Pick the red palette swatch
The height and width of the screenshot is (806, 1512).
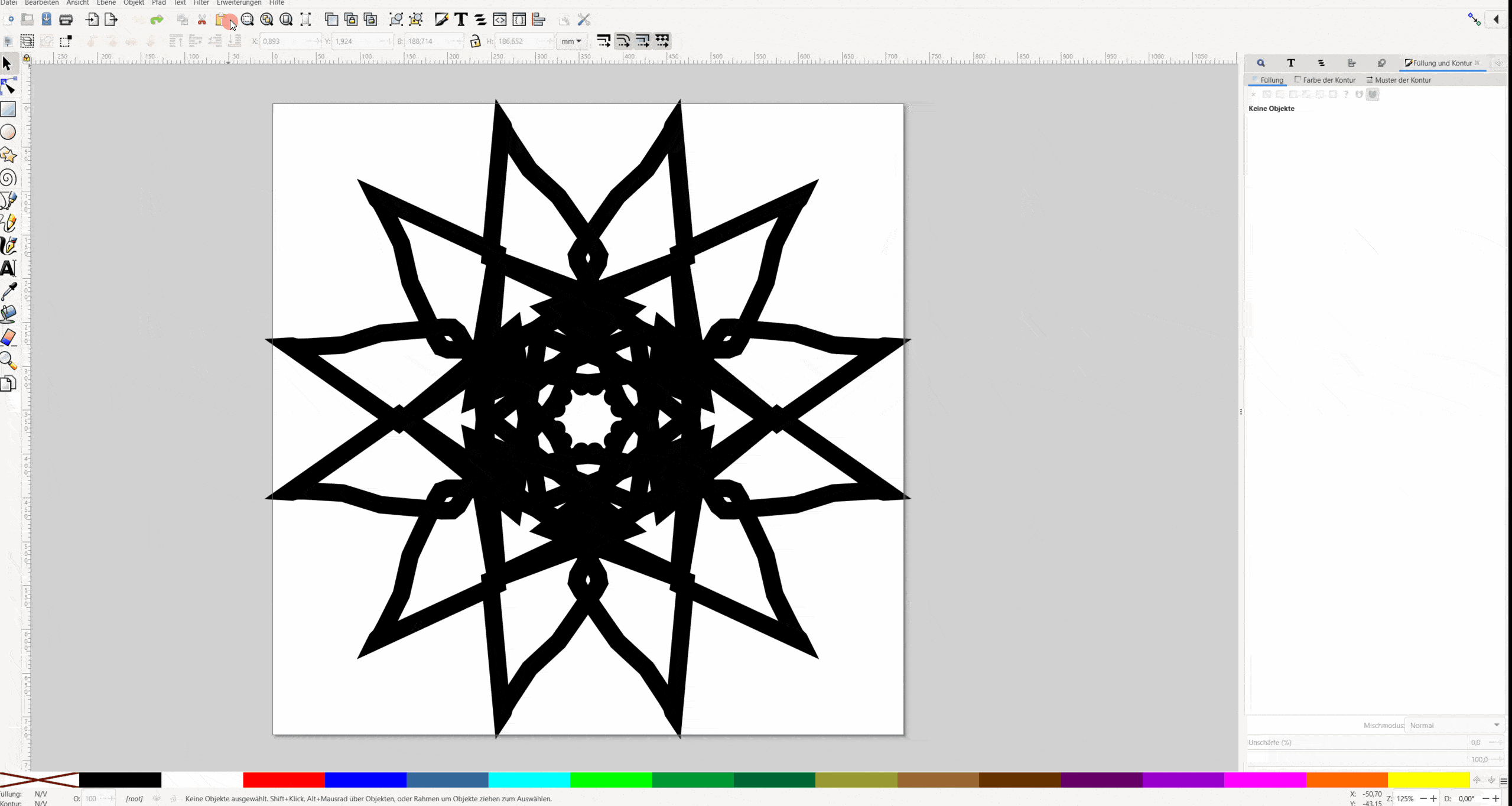284,780
